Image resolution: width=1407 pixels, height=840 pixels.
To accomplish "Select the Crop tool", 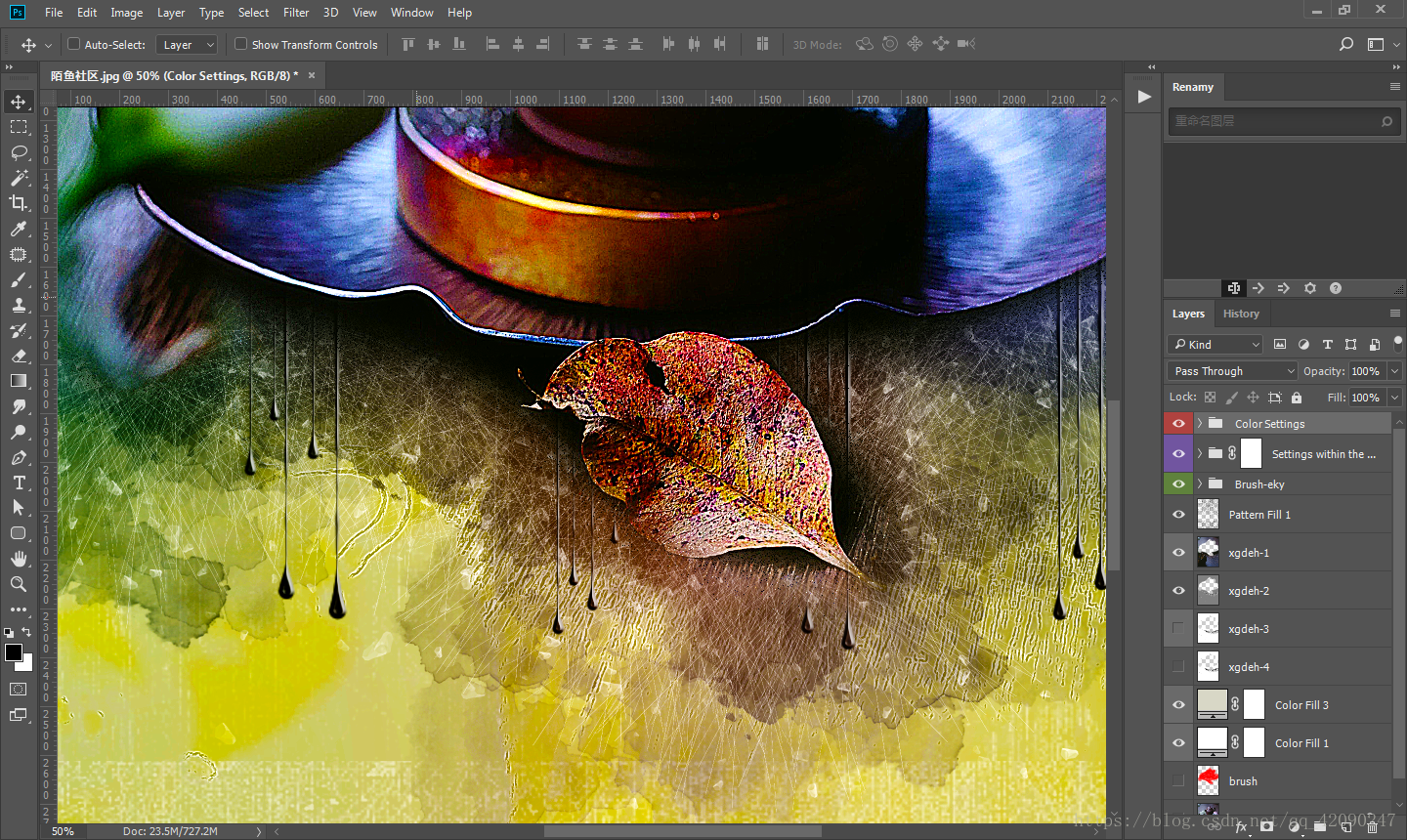I will pos(19,203).
